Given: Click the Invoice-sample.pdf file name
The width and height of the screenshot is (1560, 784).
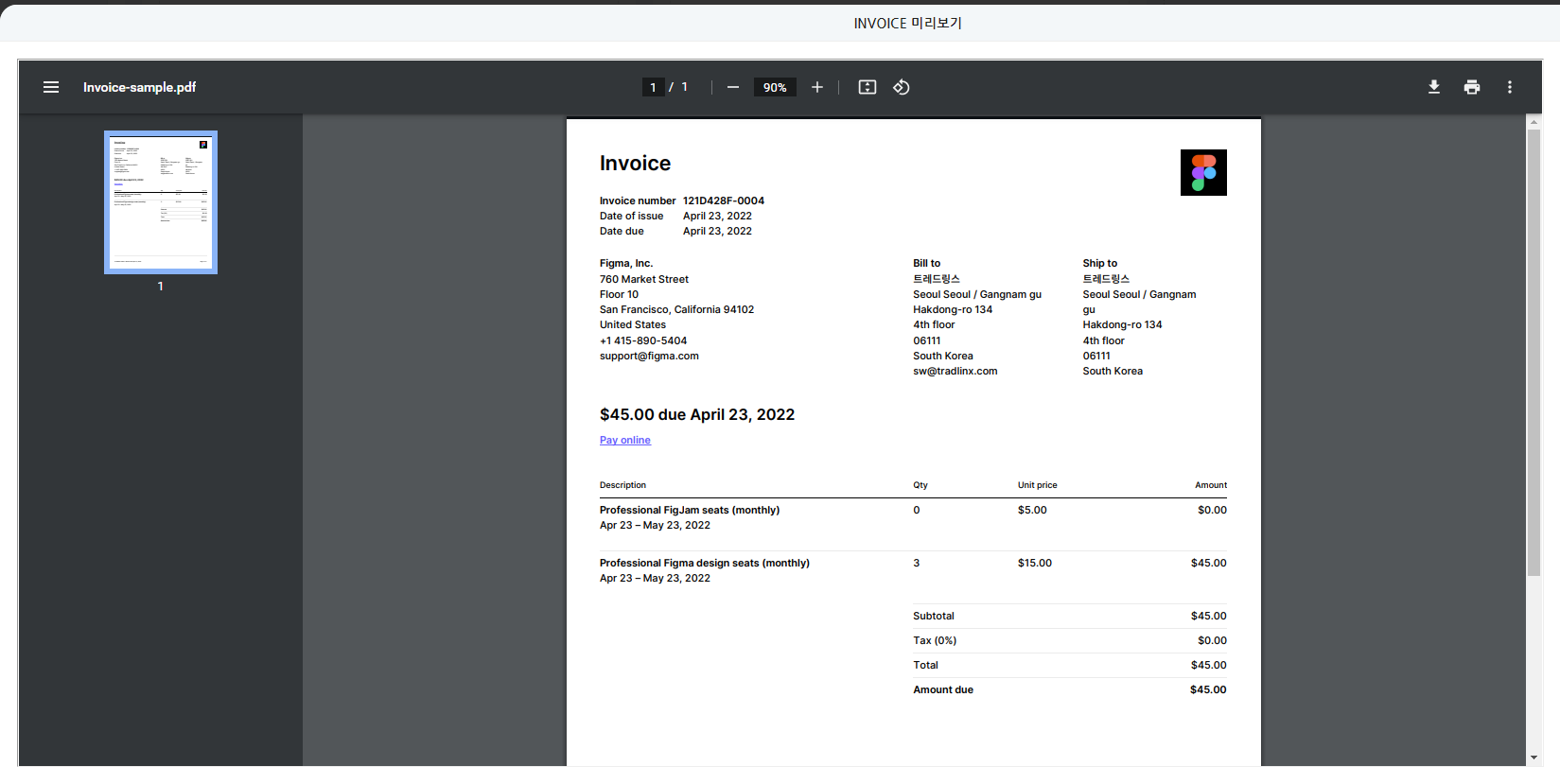Looking at the screenshot, I should [140, 87].
